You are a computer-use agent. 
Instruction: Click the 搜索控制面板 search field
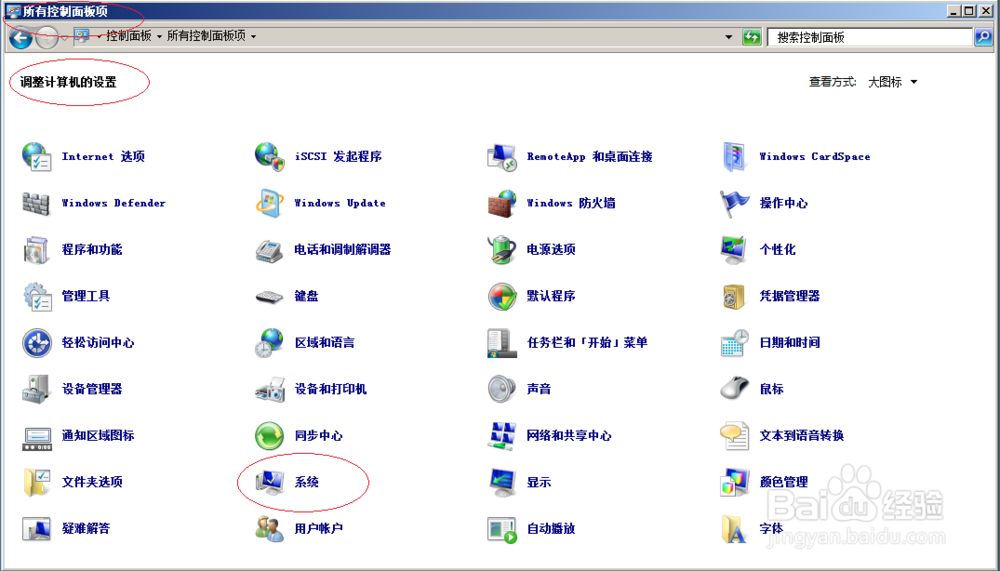tap(871, 37)
